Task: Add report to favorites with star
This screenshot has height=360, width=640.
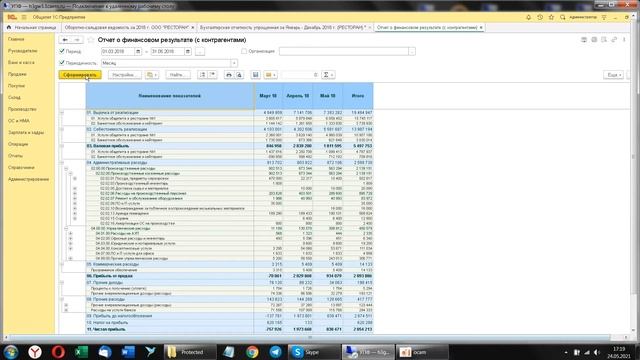Action: [x=91, y=40]
